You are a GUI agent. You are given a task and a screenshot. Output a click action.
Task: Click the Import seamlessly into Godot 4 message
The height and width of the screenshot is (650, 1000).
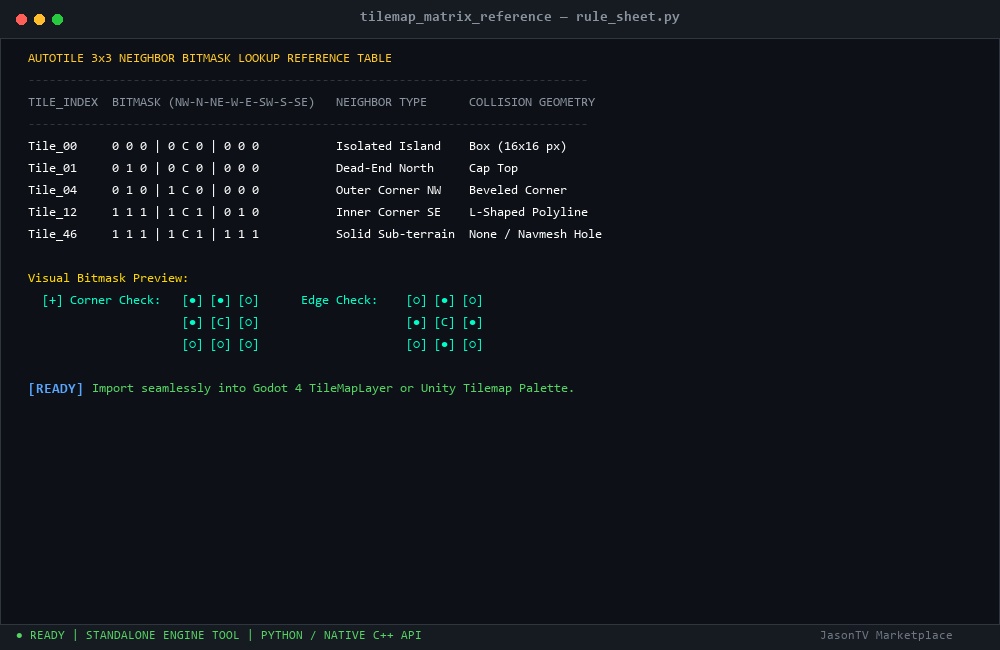coord(333,388)
